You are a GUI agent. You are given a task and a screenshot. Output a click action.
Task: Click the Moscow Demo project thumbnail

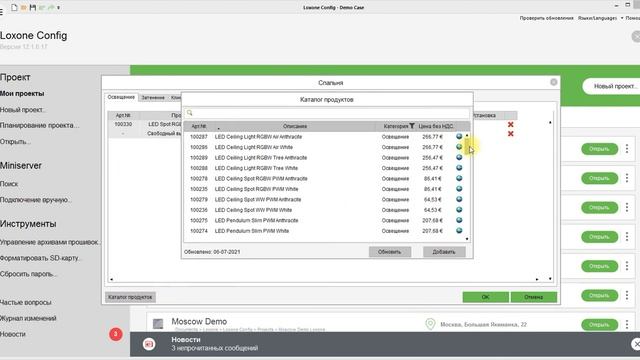coord(158,324)
